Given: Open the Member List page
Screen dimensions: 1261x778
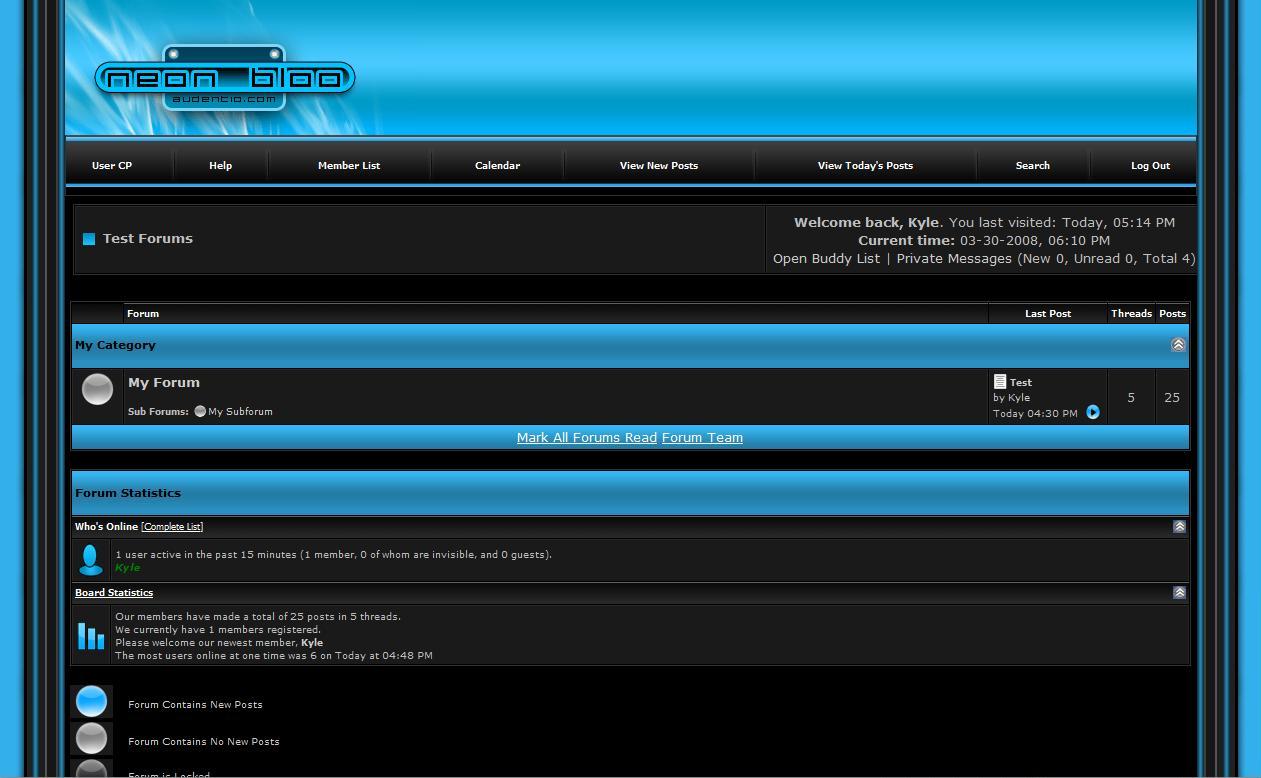Looking at the screenshot, I should [x=349, y=166].
